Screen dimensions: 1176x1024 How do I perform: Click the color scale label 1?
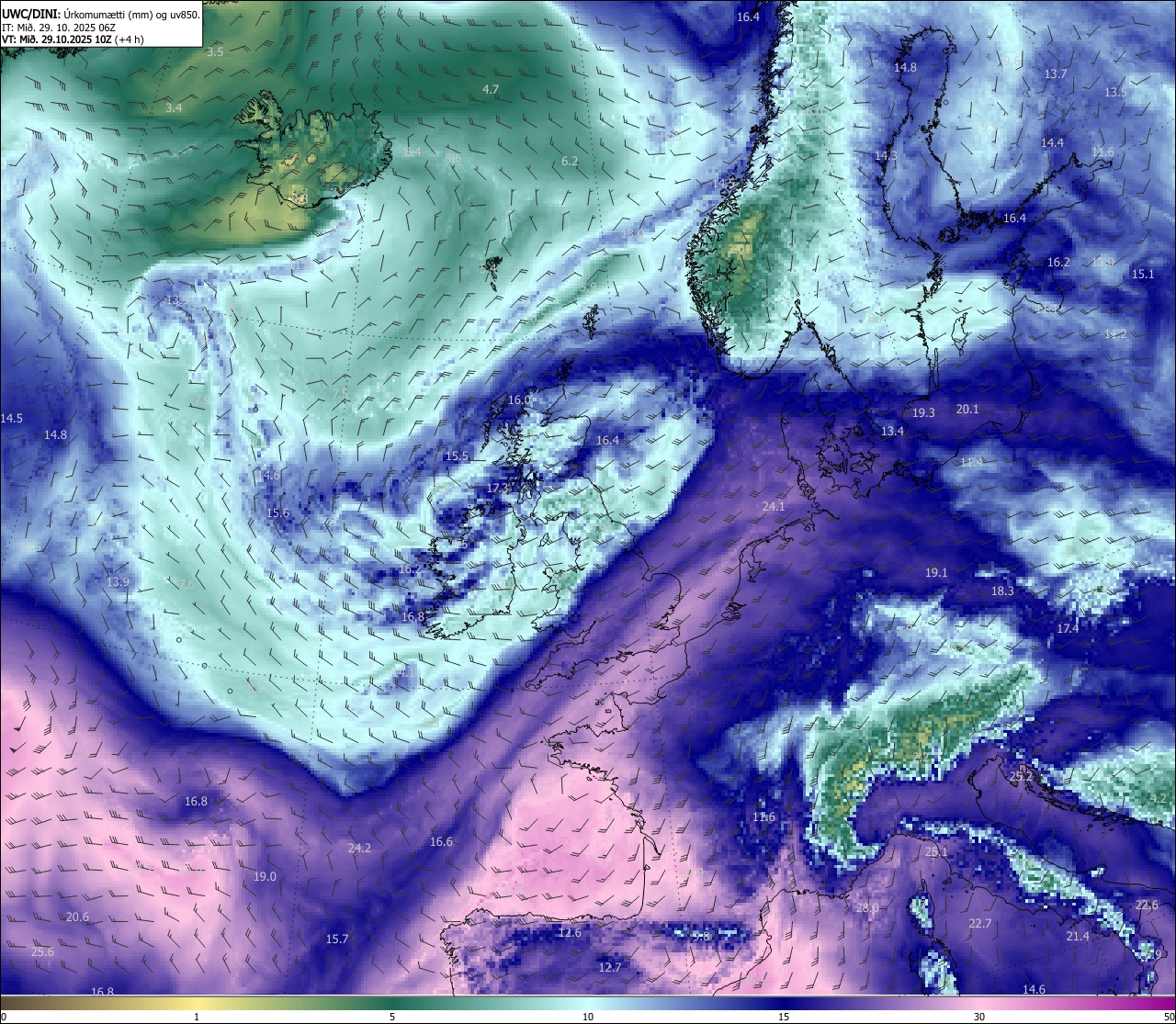click(x=197, y=1017)
